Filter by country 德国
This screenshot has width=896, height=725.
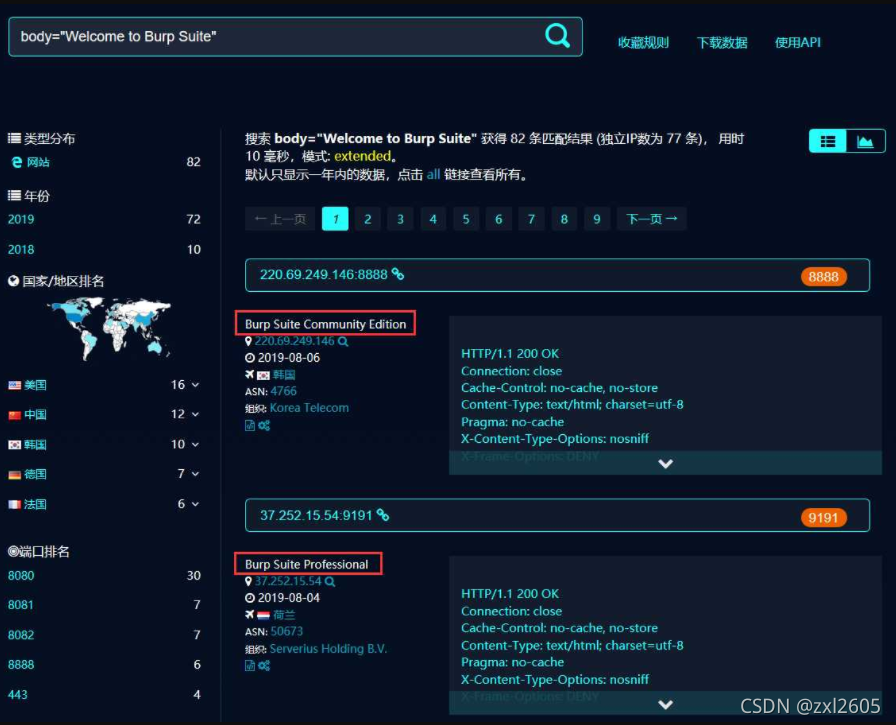click(35, 474)
